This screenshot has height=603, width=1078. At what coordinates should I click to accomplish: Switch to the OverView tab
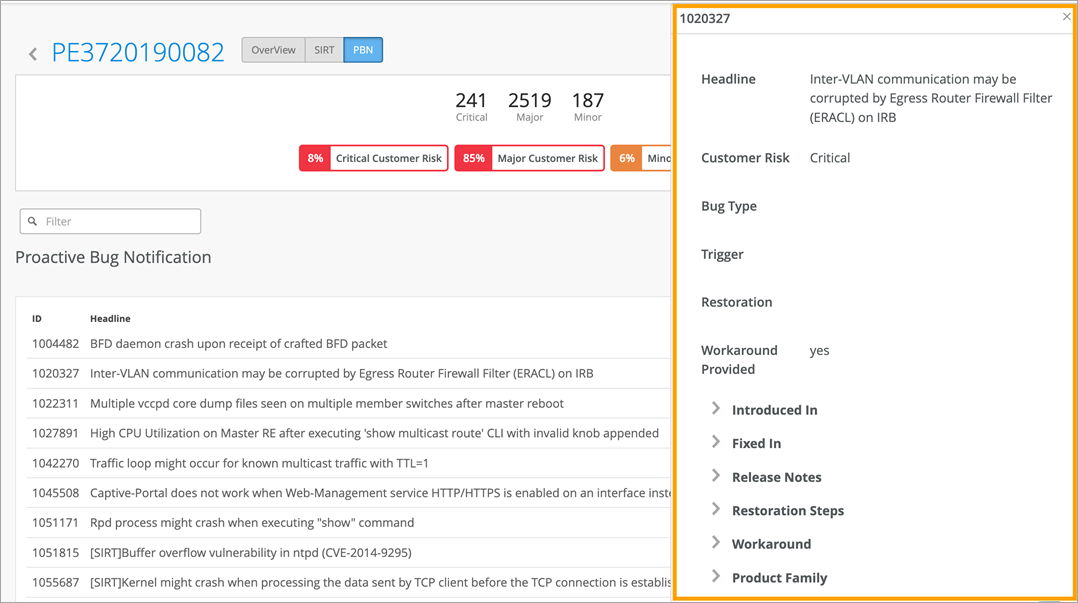click(273, 50)
